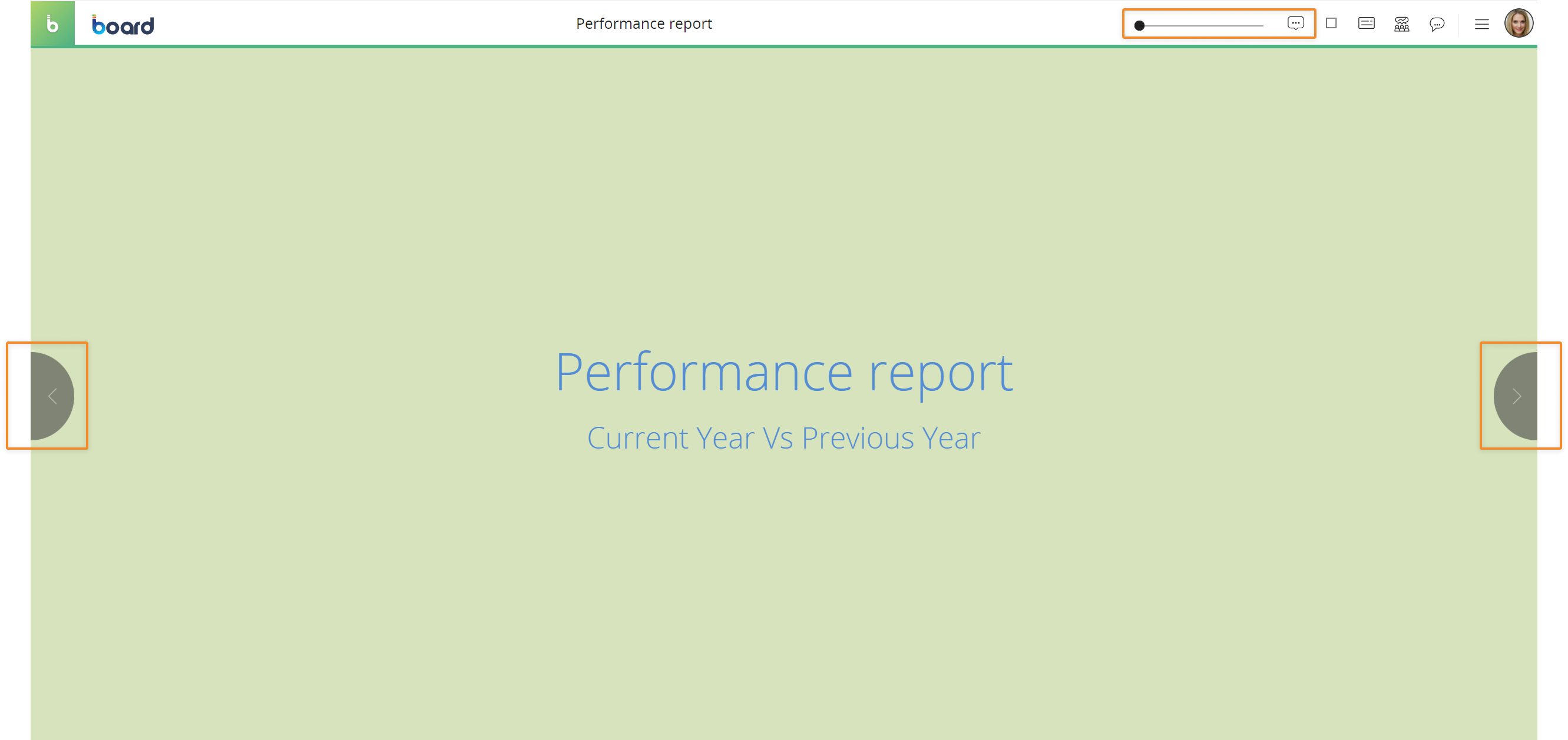This screenshot has width=1568, height=740.
Task: Click the user profile avatar
Action: pos(1518,24)
